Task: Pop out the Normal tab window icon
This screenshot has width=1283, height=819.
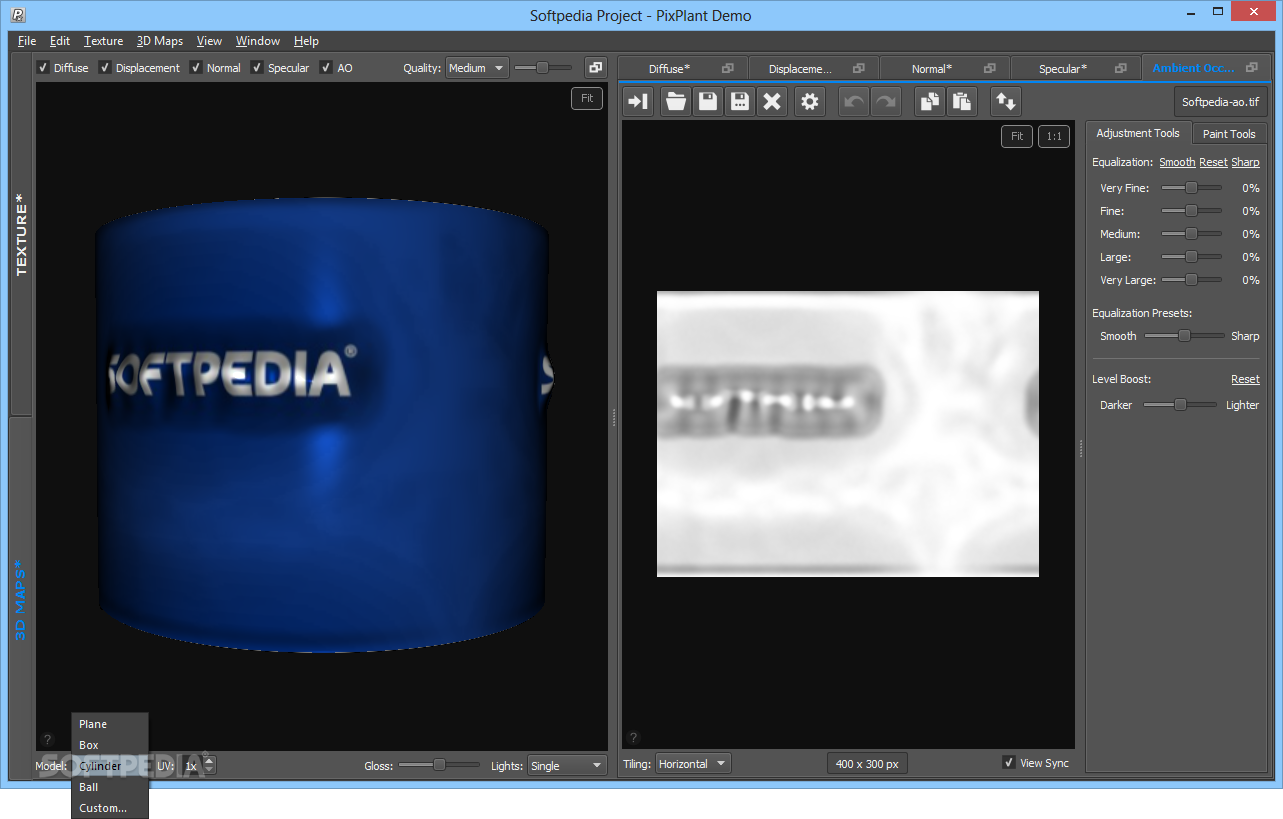Action: [x=990, y=68]
